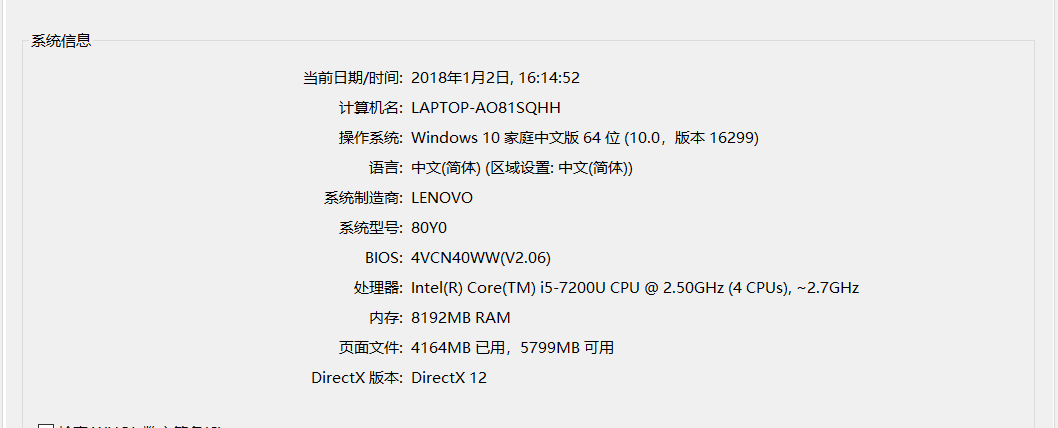Click the 操作系统 label
Image resolution: width=1058 pixels, height=428 pixels.
[x=371, y=137]
